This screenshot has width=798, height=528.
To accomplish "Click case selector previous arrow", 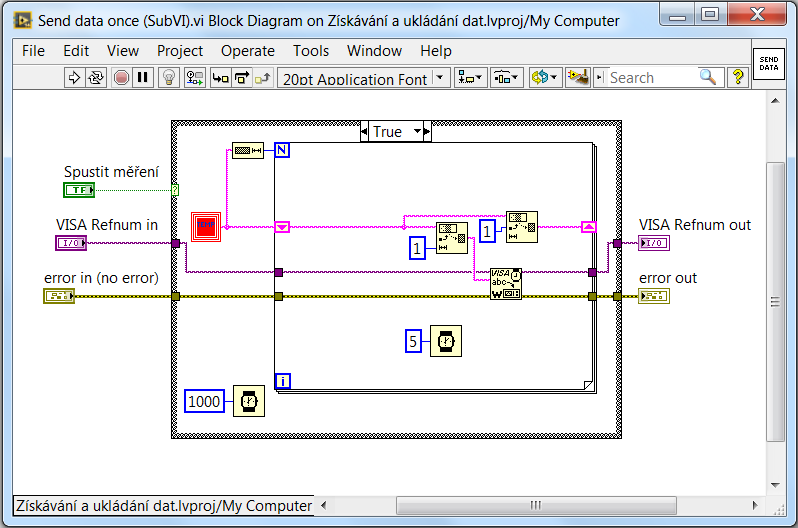I will point(364,131).
